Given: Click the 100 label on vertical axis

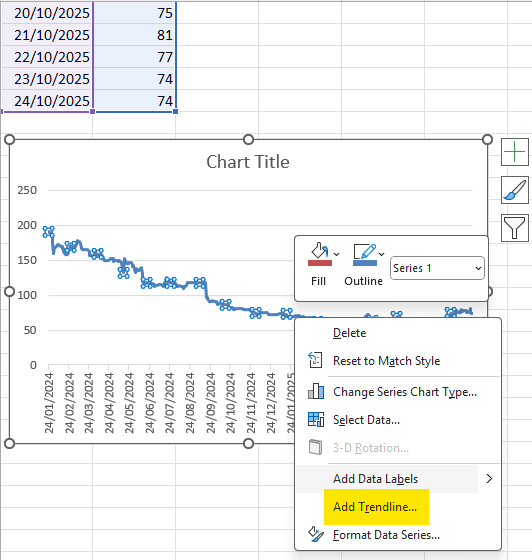Looking at the screenshot, I should pyautogui.click(x=27, y=295).
